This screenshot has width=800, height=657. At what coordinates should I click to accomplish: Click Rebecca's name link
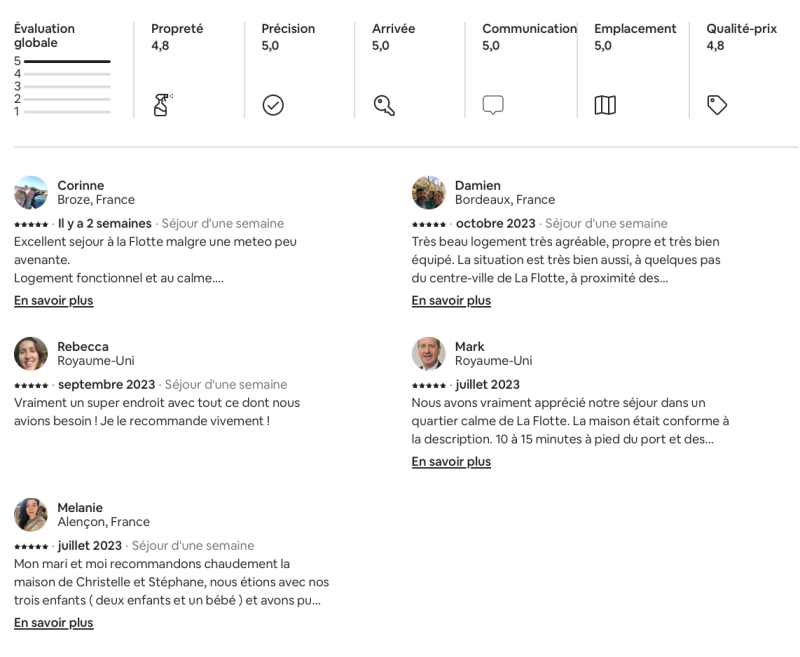tap(82, 346)
